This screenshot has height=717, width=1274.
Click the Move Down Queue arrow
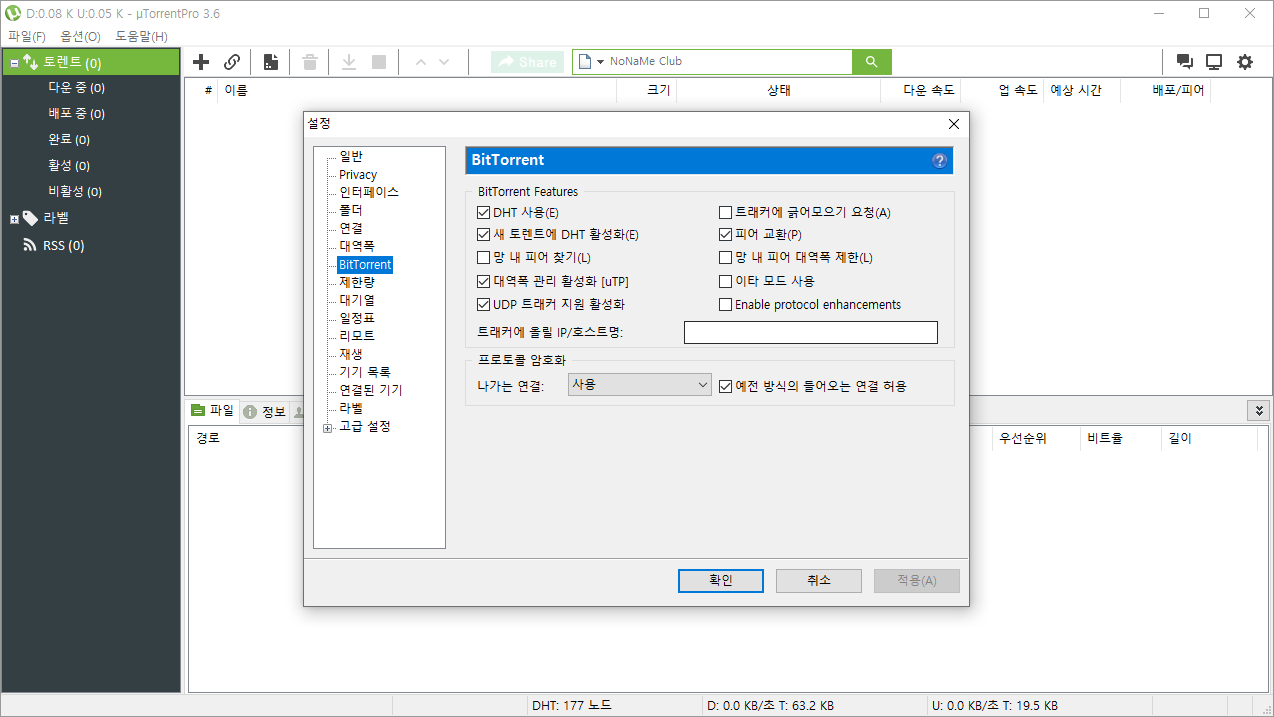coord(444,62)
